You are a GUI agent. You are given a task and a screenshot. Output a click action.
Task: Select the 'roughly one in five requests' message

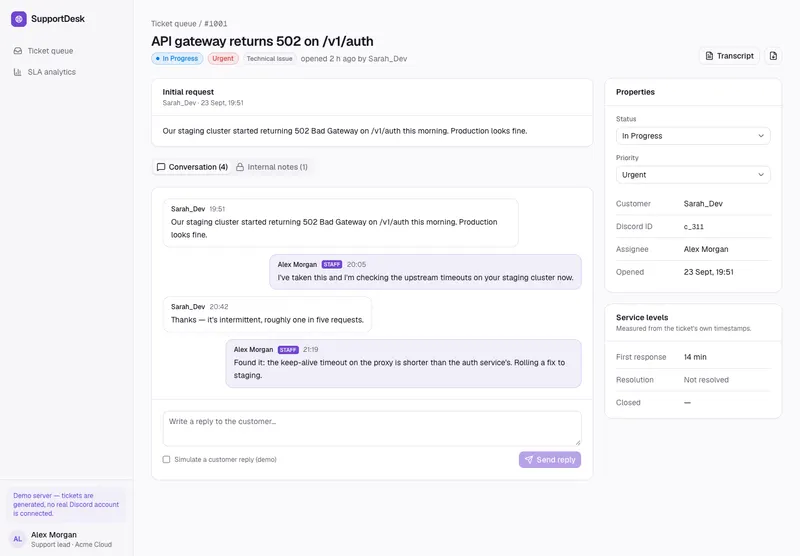267,314
